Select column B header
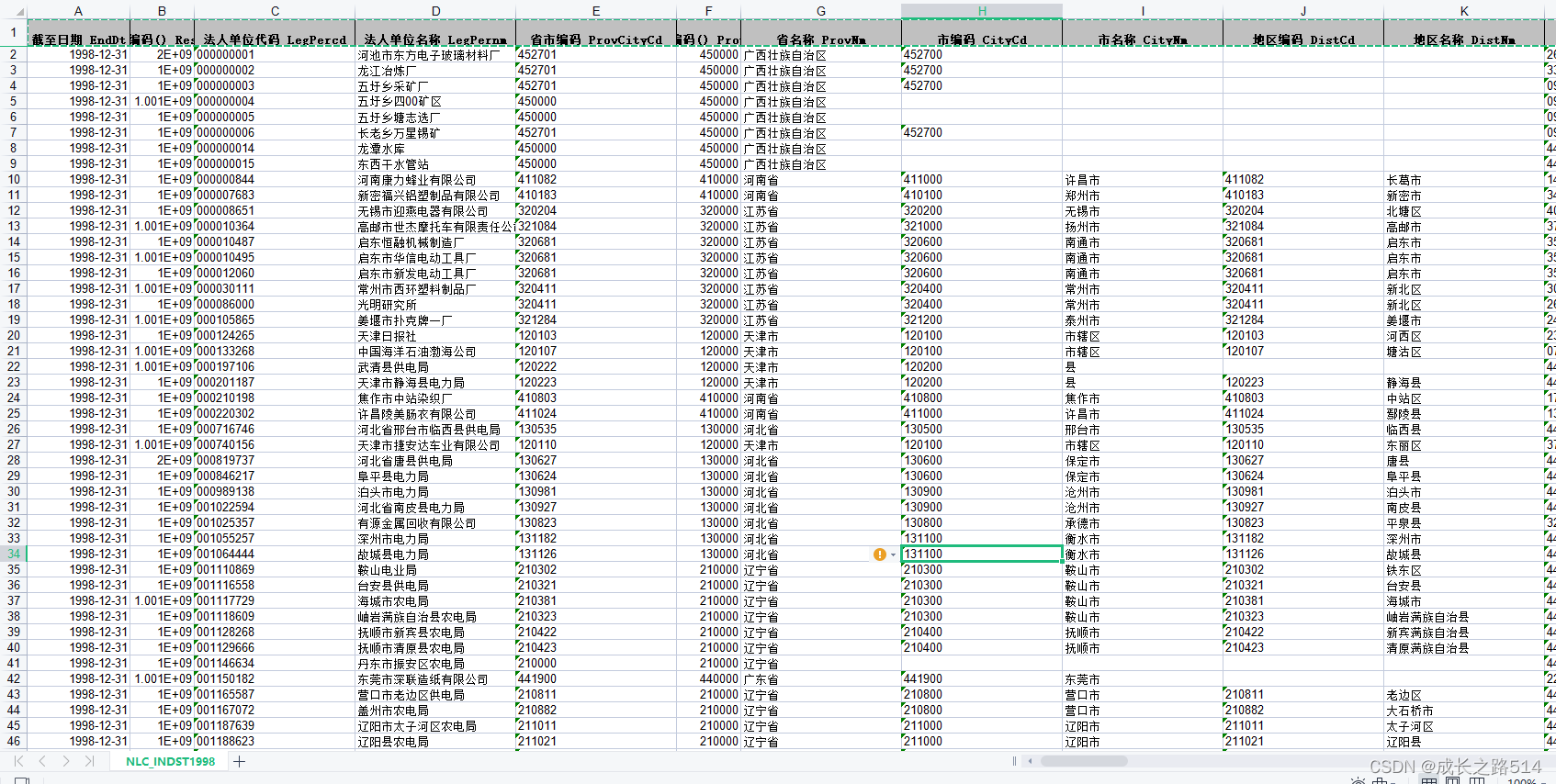The width and height of the screenshot is (1556, 784). tap(162, 11)
